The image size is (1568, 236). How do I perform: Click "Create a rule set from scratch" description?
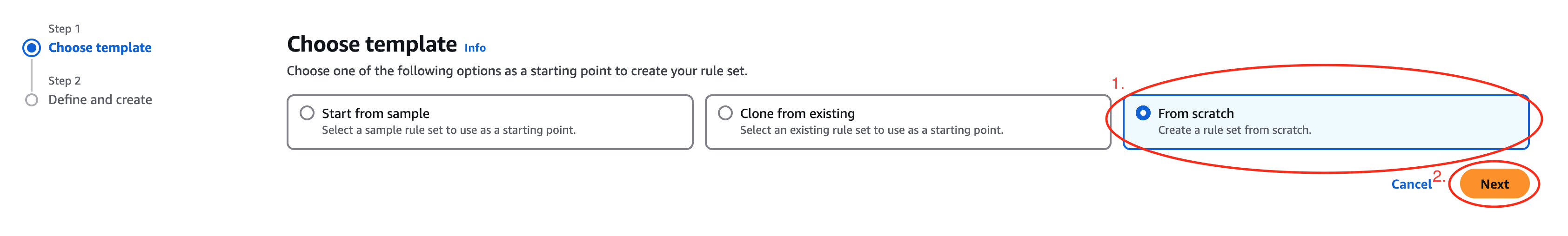pos(1234,130)
